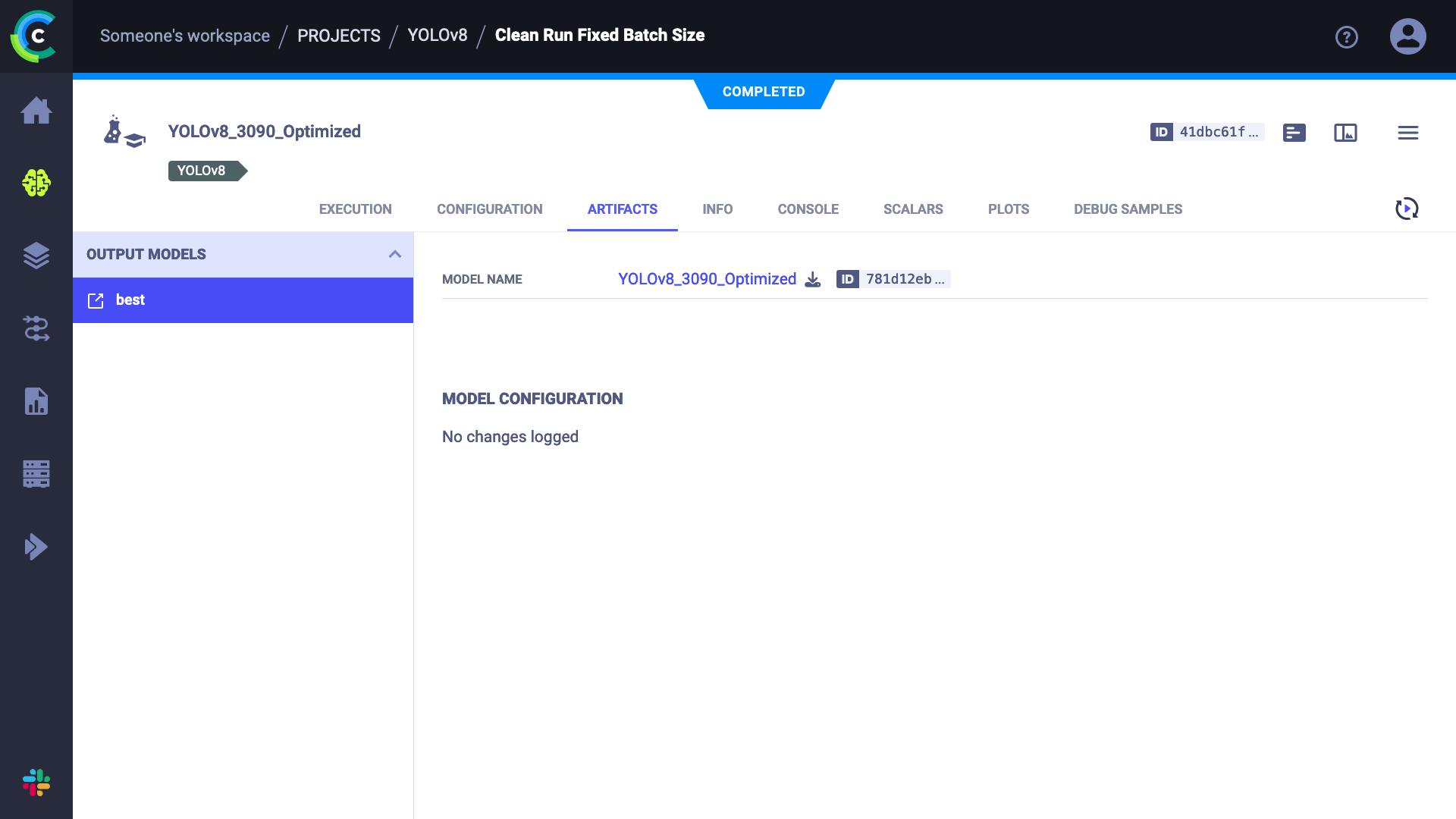Open the Datasets stacked-layers sidebar icon
This screenshot has height=819, width=1456.
pyautogui.click(x=36, y=256)
